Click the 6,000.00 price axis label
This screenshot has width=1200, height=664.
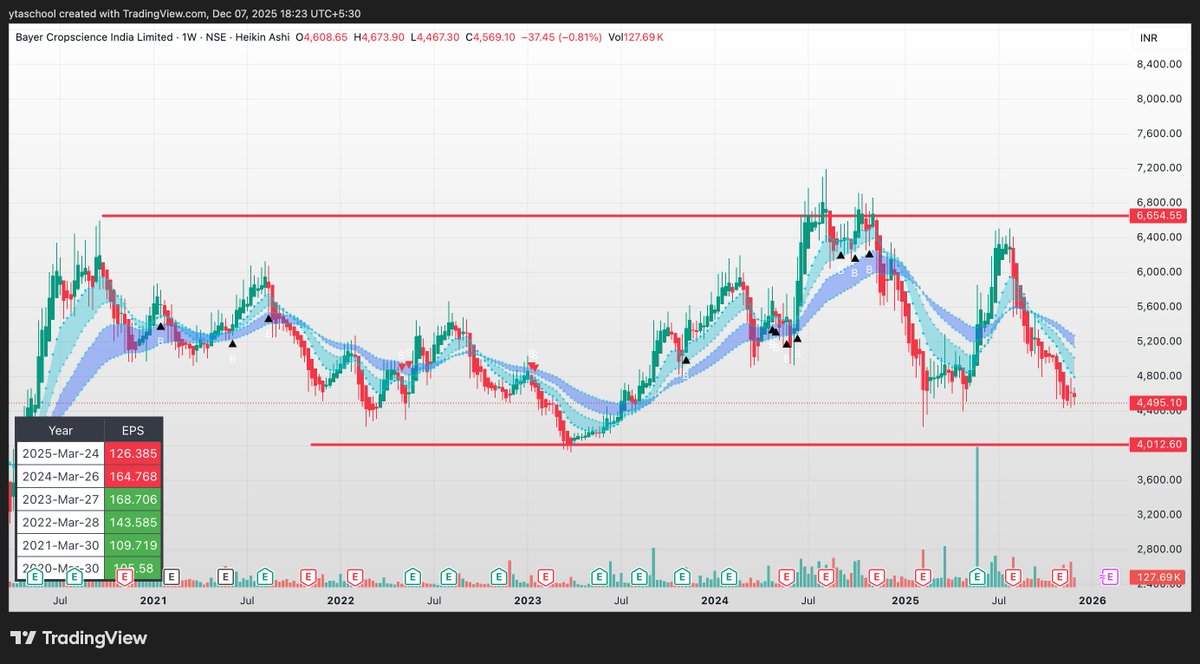[1158, 272]
